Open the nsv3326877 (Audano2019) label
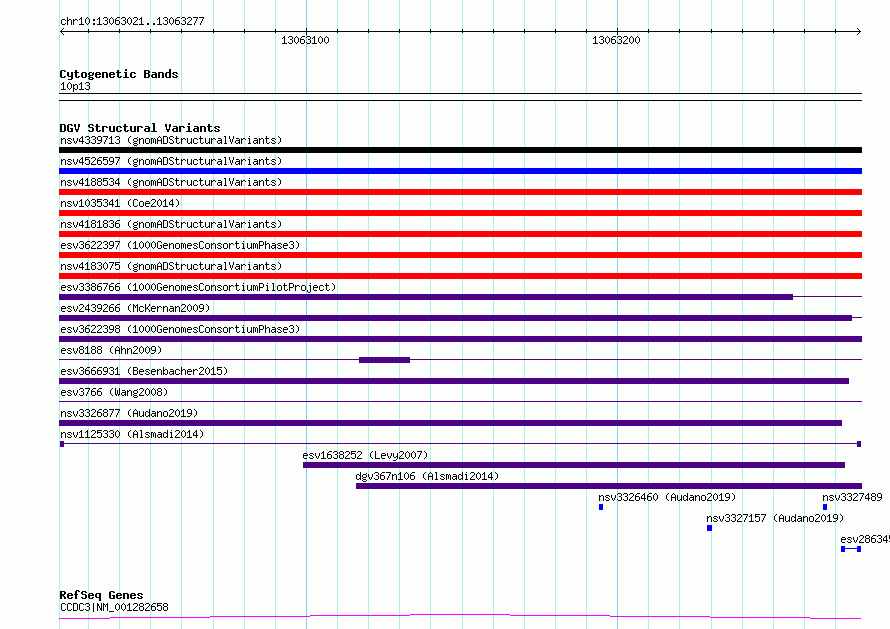 pyautogui.click(x=129, y=413)
